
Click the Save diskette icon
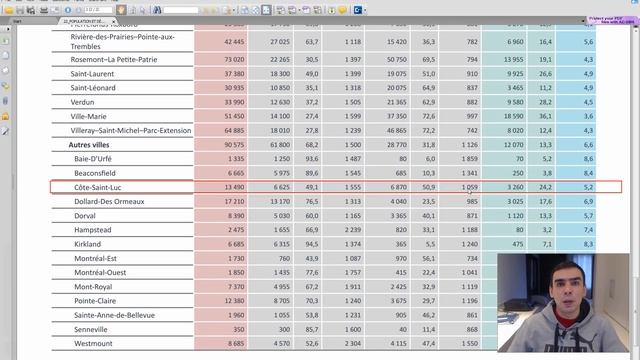click(x=20, y=10)
